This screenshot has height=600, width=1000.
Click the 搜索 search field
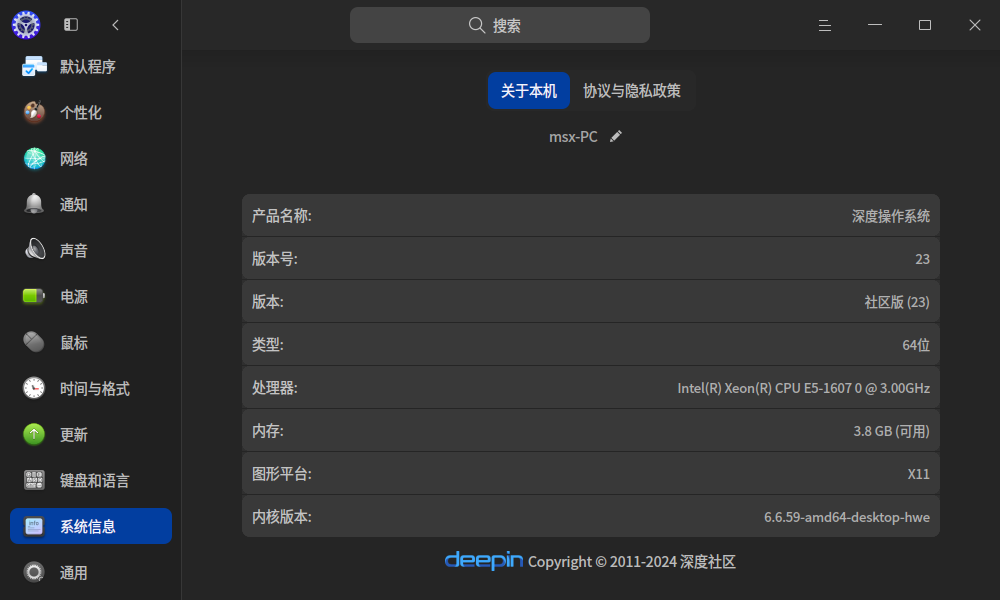500,25
